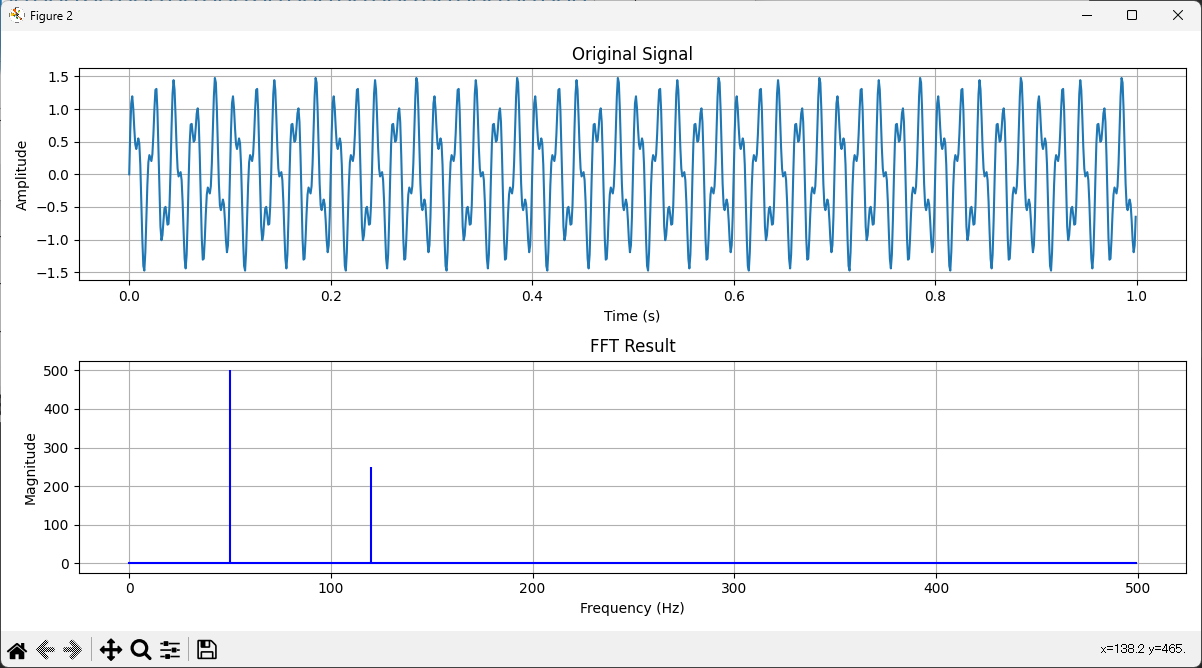Click the FFT Result plot title
This screenshot has width=1202, height=668.
[632, 345]
